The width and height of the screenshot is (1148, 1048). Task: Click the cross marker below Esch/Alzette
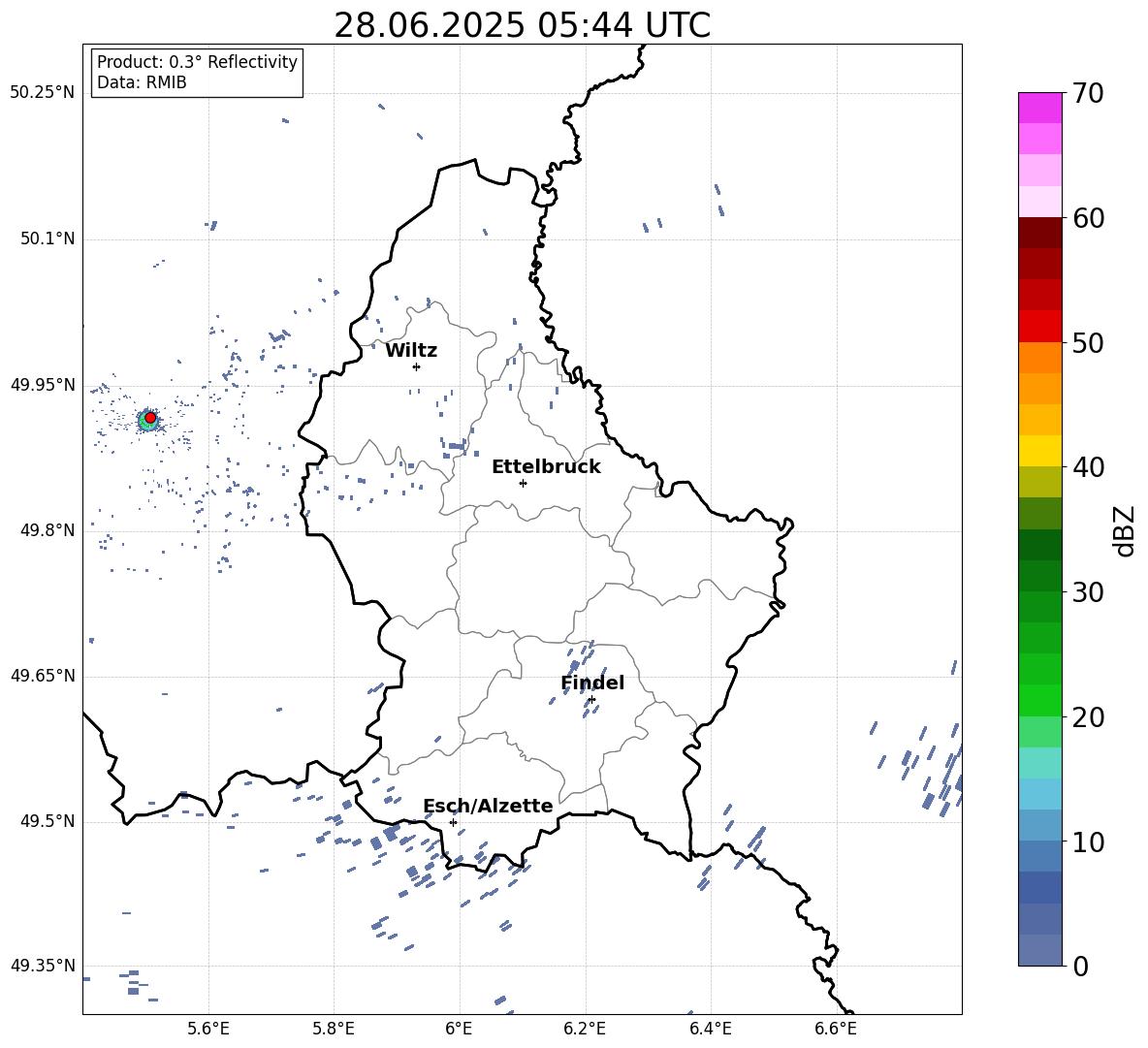pyautogui.click(x=453, y=822)
